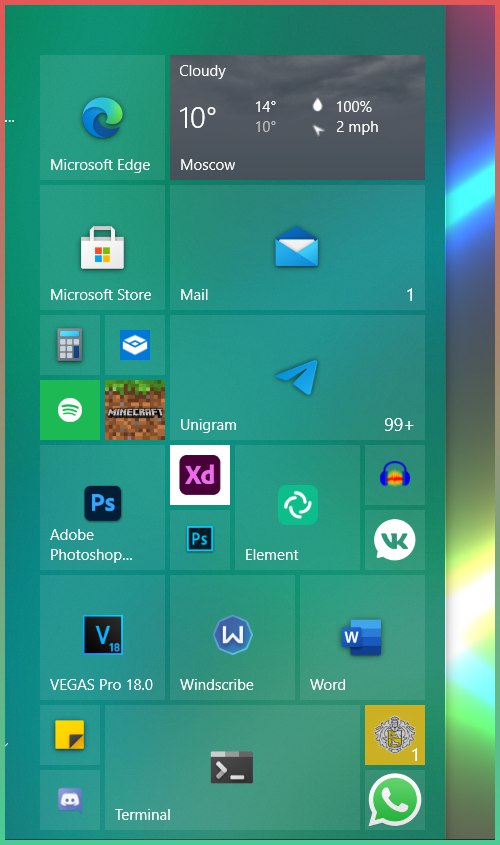Launch the large Adobe Photoshop tile
Viewport: 500px width, 845px height.
pyautogui.click(x=102, y=508)
